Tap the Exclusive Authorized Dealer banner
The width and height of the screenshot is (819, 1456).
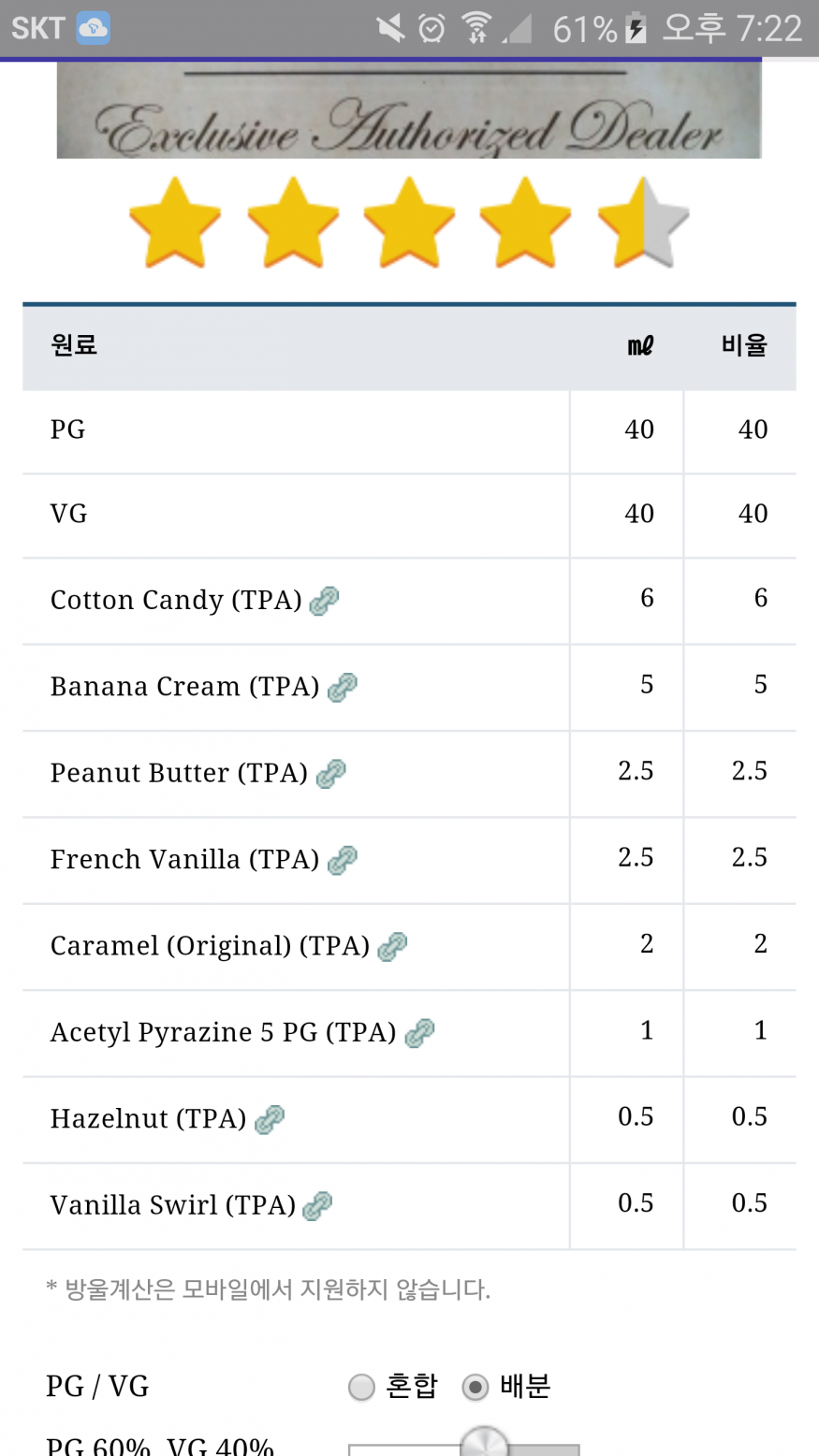click(409, 110)
